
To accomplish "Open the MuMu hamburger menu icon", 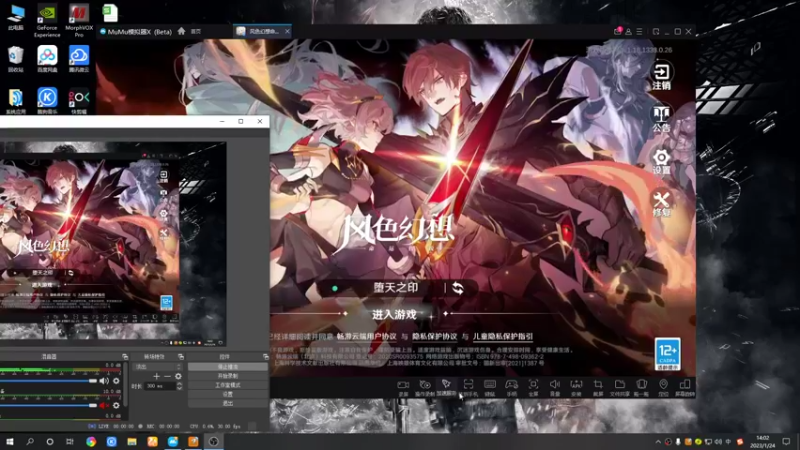I will [x=639, y=32].
